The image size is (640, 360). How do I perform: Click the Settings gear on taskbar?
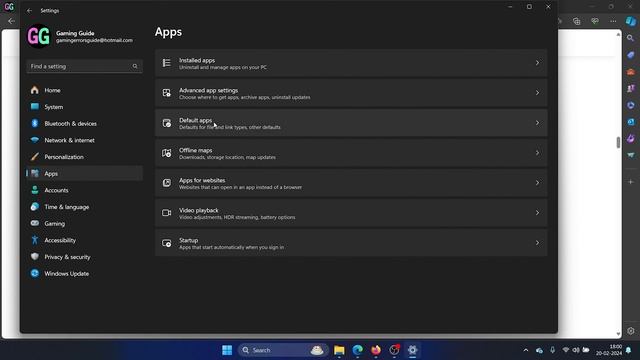pyautogui.click(x=413, y=350)
